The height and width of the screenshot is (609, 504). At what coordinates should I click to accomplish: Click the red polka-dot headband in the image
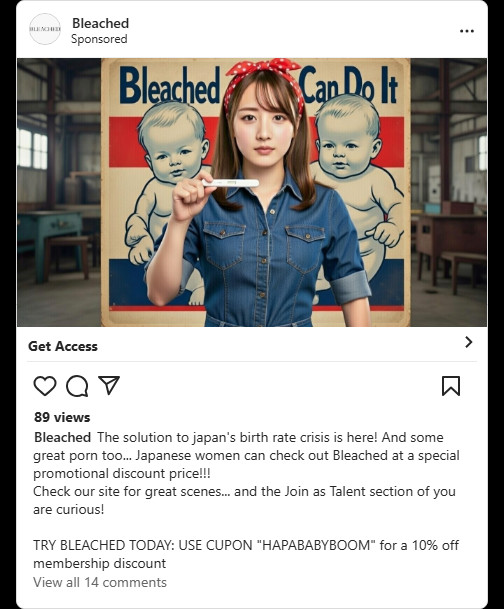(x=264, y=76)
